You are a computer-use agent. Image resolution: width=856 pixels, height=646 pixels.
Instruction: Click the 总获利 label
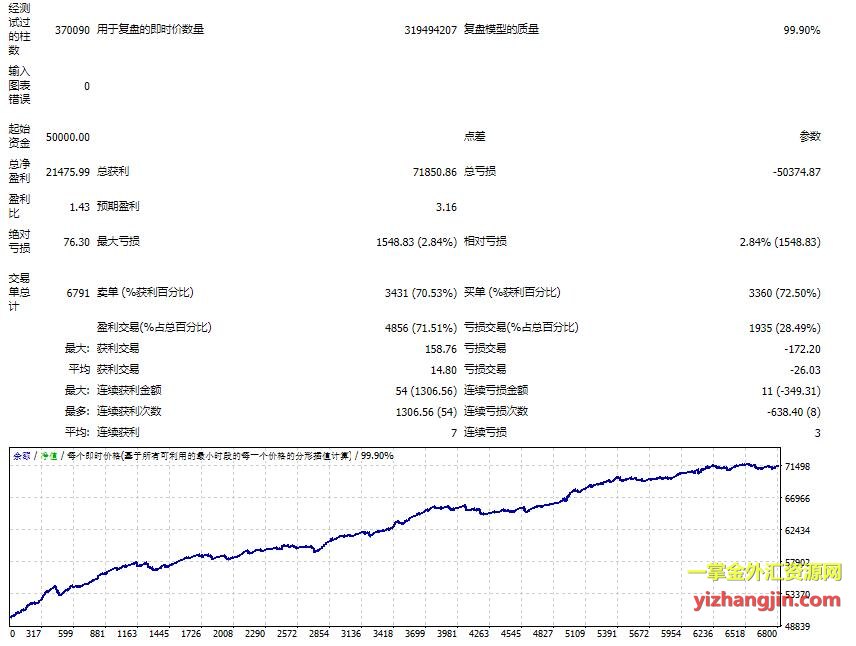(x=113, y=171)
